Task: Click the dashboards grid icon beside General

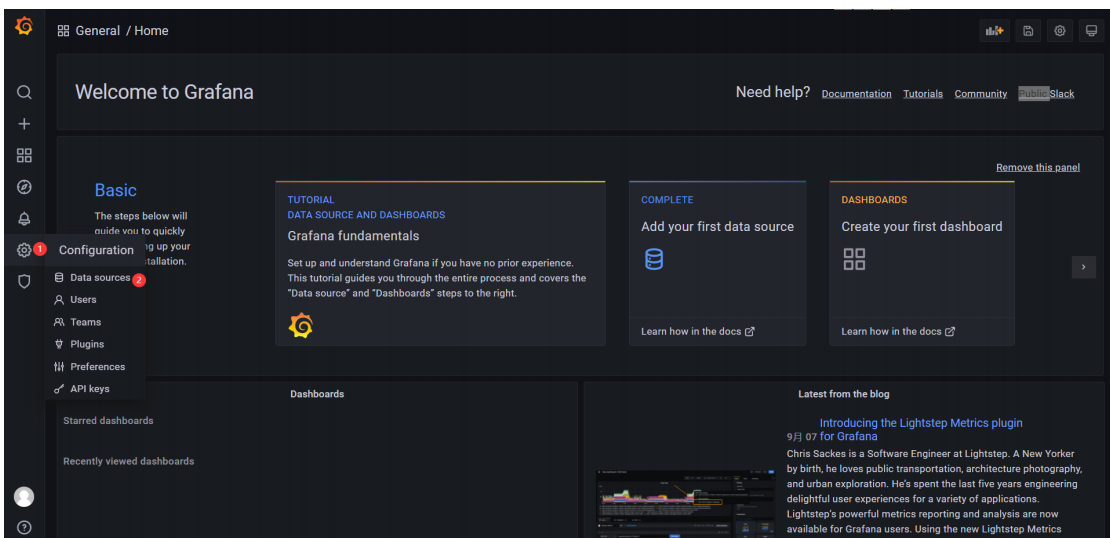Action: coord(63,31)
